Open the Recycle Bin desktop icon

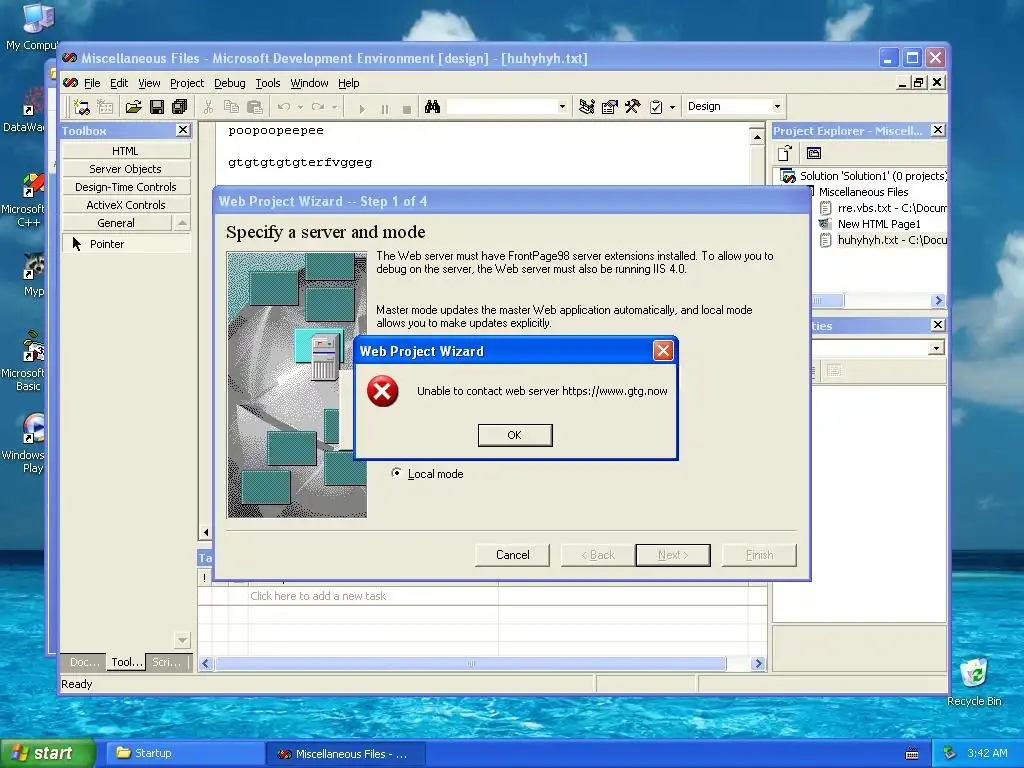974,681
